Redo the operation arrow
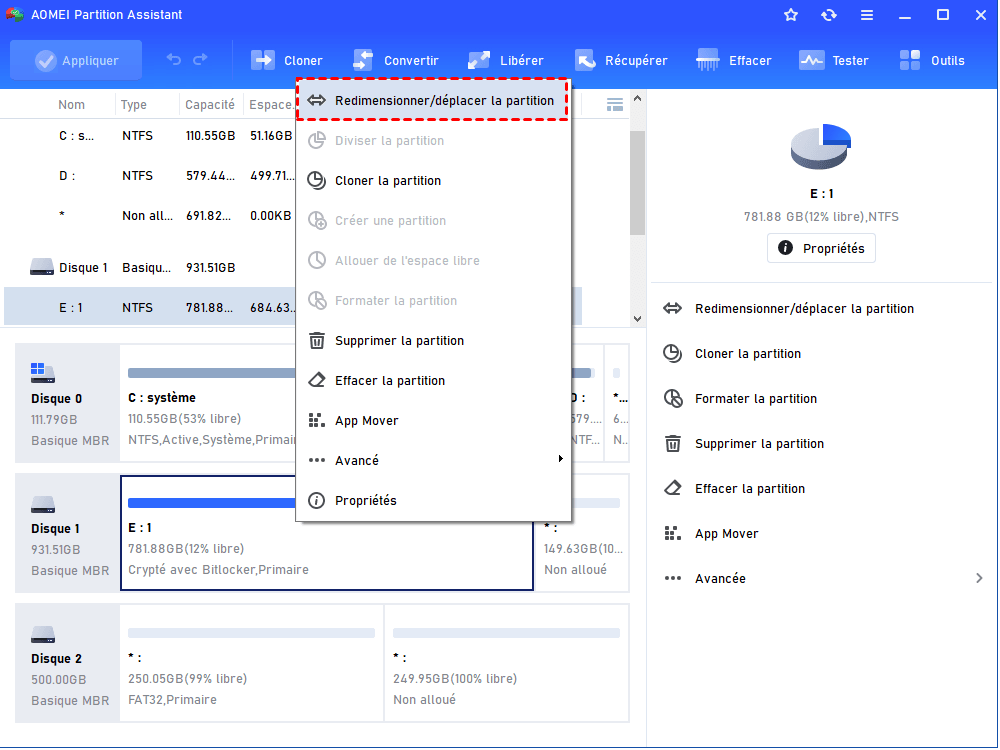This screenshot has width=1000, height=750. [x=200, y=60]
